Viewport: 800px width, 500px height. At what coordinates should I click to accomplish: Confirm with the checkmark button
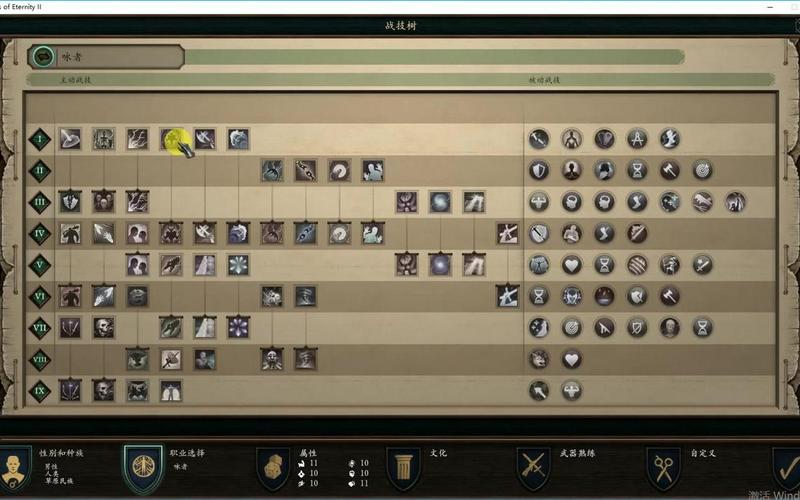787,468
